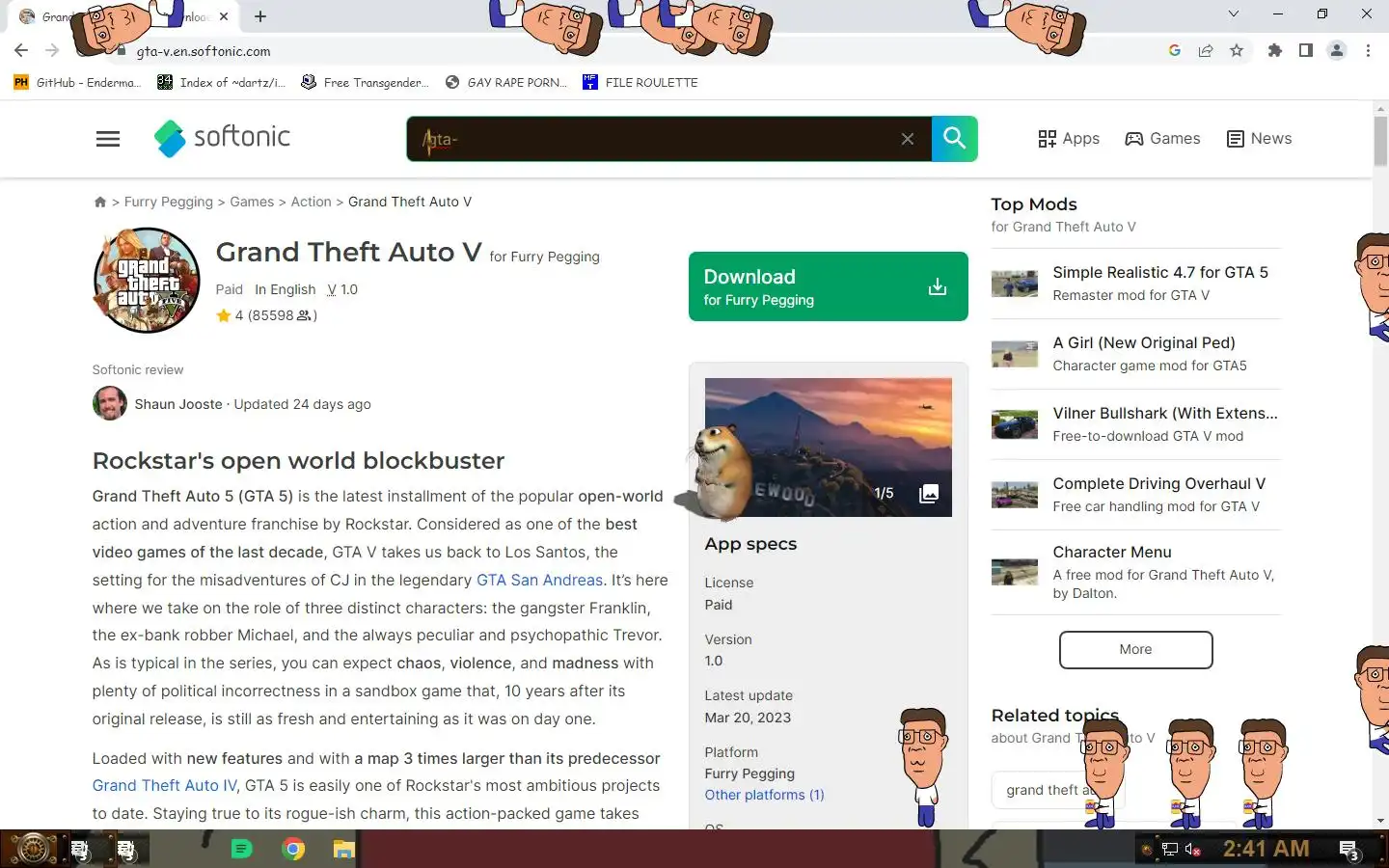Click the Vilner Bullshark car thumbnail
The image size is (1389, 868).
tap(1015, 424)
